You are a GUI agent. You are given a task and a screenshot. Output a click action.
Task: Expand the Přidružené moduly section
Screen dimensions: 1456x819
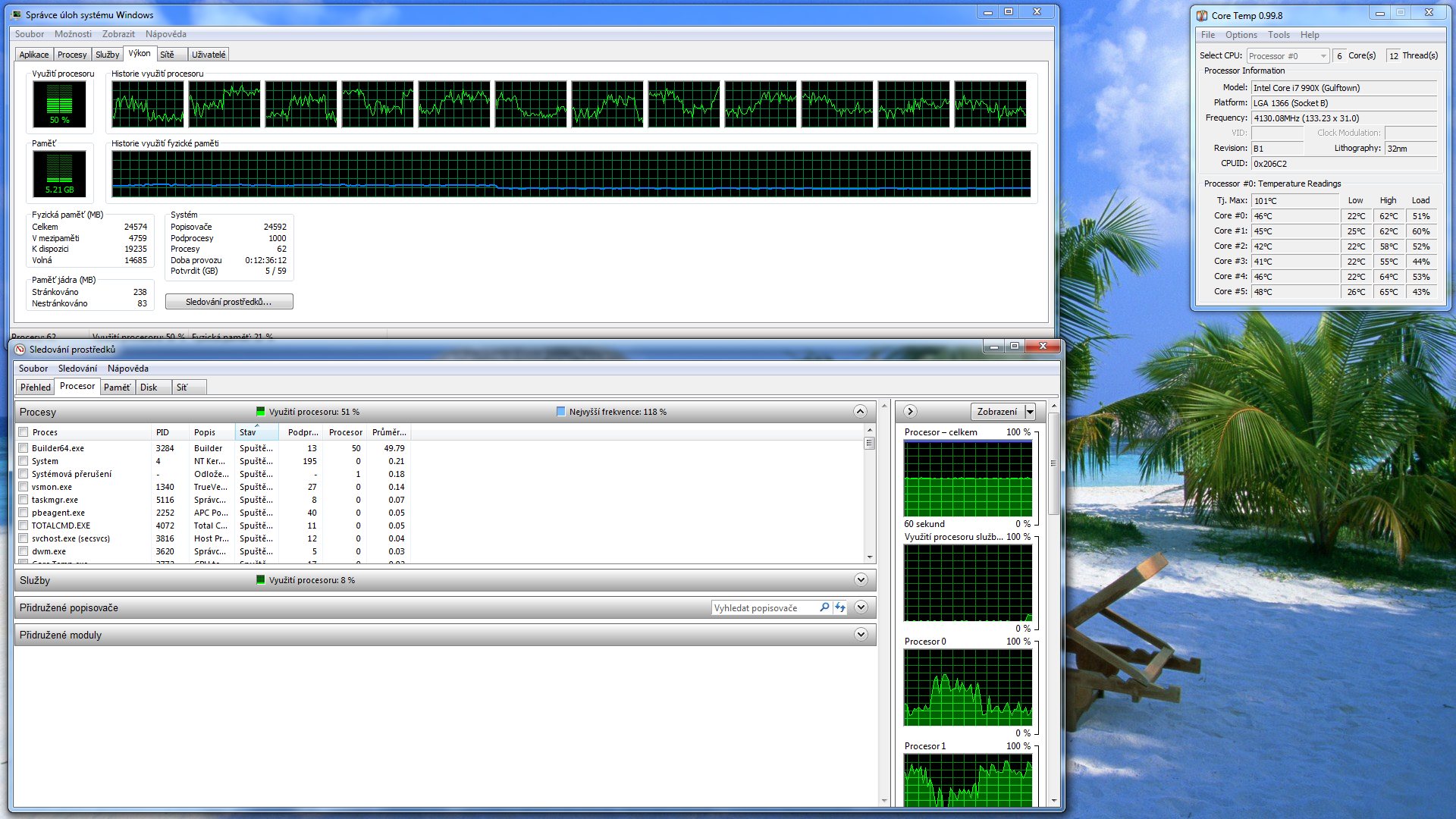click(861, 635)
